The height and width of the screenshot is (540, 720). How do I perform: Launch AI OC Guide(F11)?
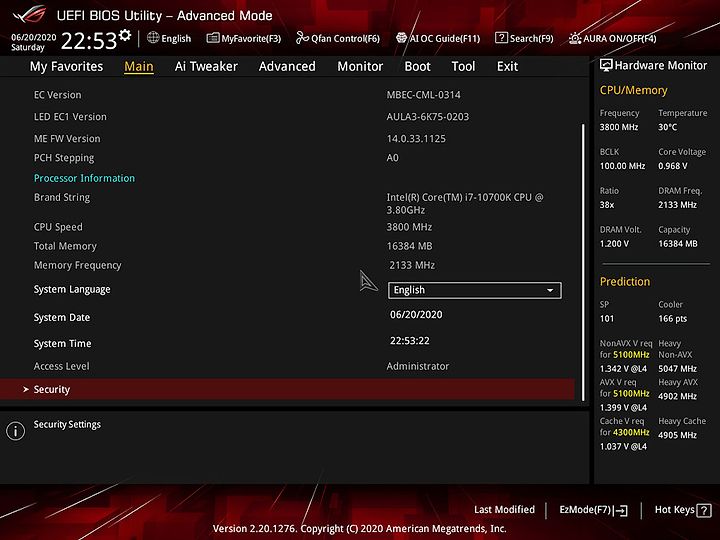point(438,39)
